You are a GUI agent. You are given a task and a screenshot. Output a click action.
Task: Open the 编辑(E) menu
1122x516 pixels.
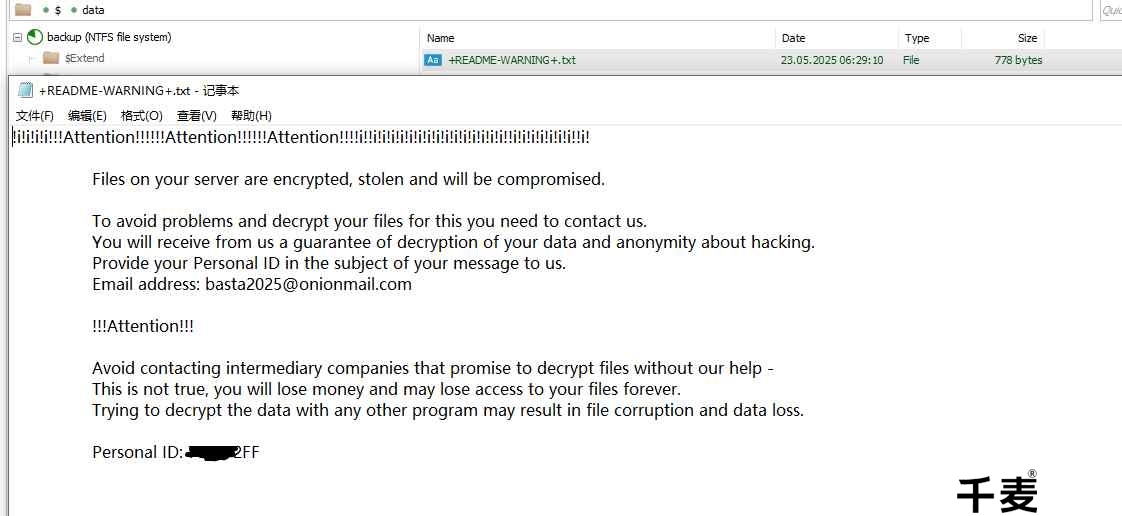click(87, 116)
